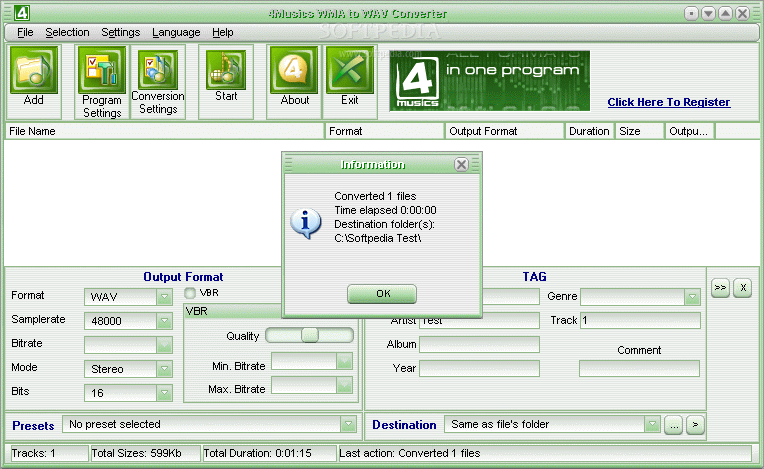This screenshot has height=469, width=764.
Task: Click the title bar up-arrow button
Action: tap(726, 13)
